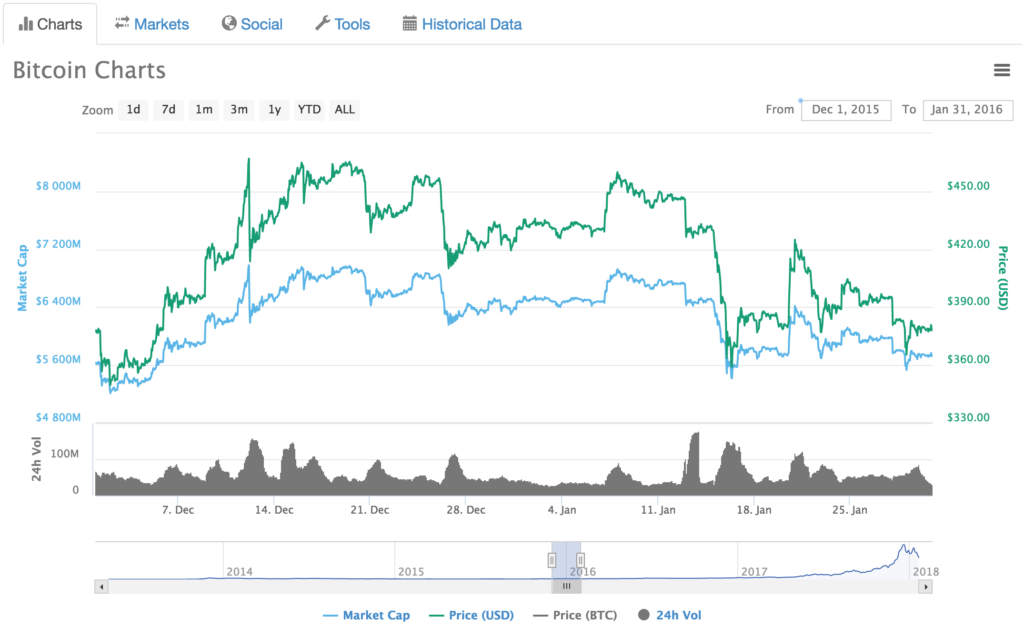The width and height of the screenshot is (1024, 628).
Task: Open the Historical Data tab
Action: pos(462,24)
